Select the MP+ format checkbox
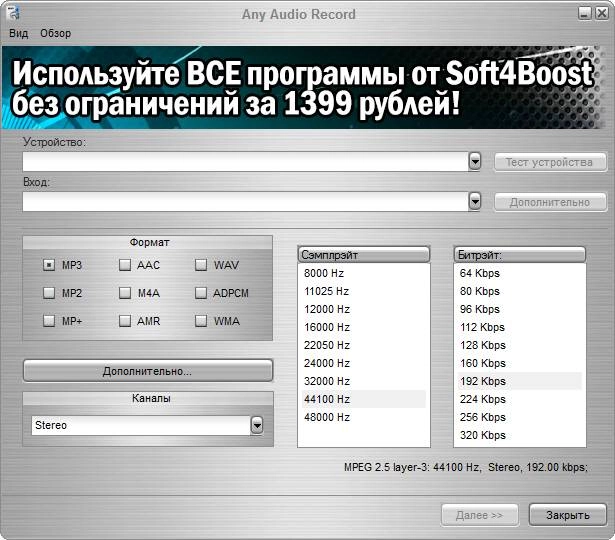 pyautogui.click(x=49, y=321)
